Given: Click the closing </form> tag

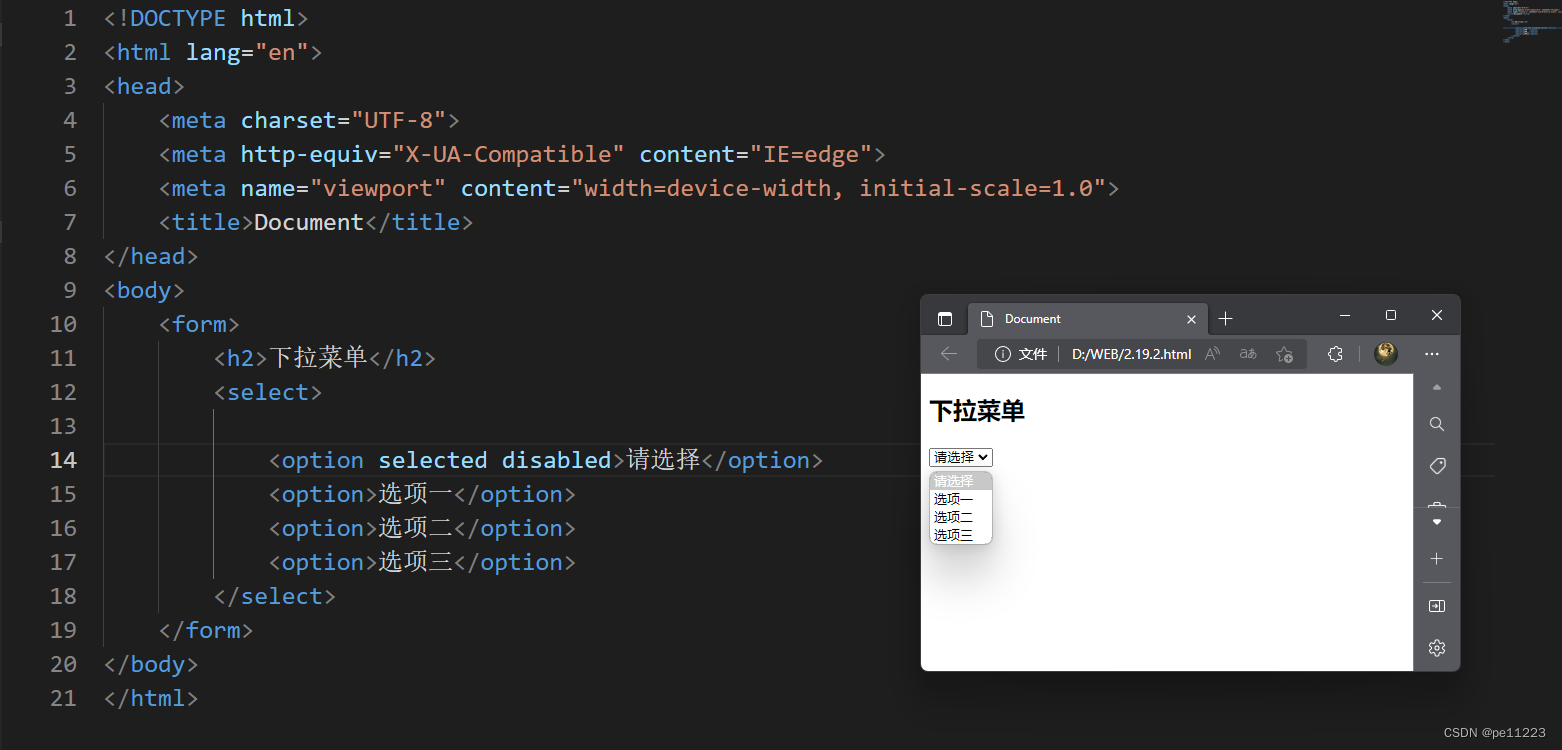Looking at the screenshot, I should [206, 630].
